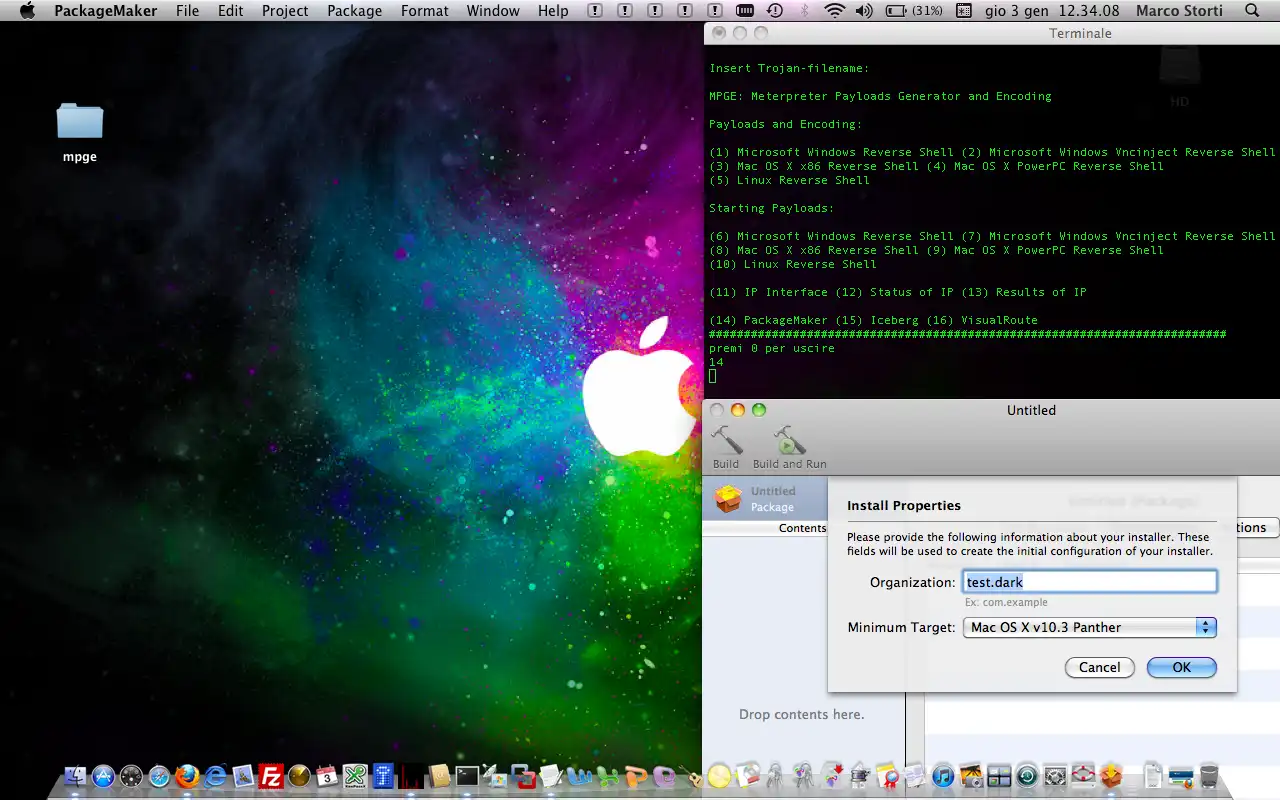Open the Apple menu
1280x800 pixels.
pos(27,11)
